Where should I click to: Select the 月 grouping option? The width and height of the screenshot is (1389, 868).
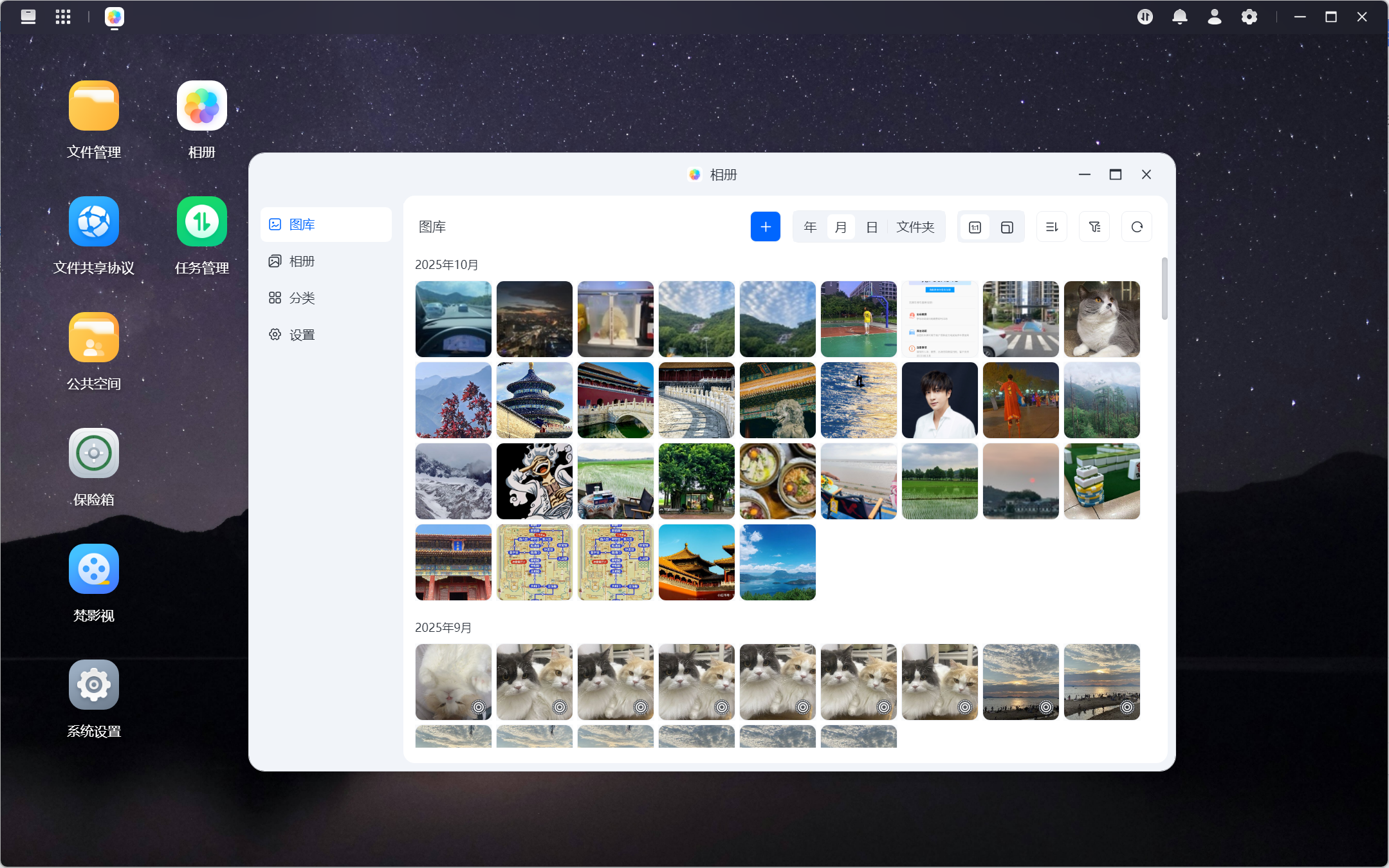tap(841, 227)
